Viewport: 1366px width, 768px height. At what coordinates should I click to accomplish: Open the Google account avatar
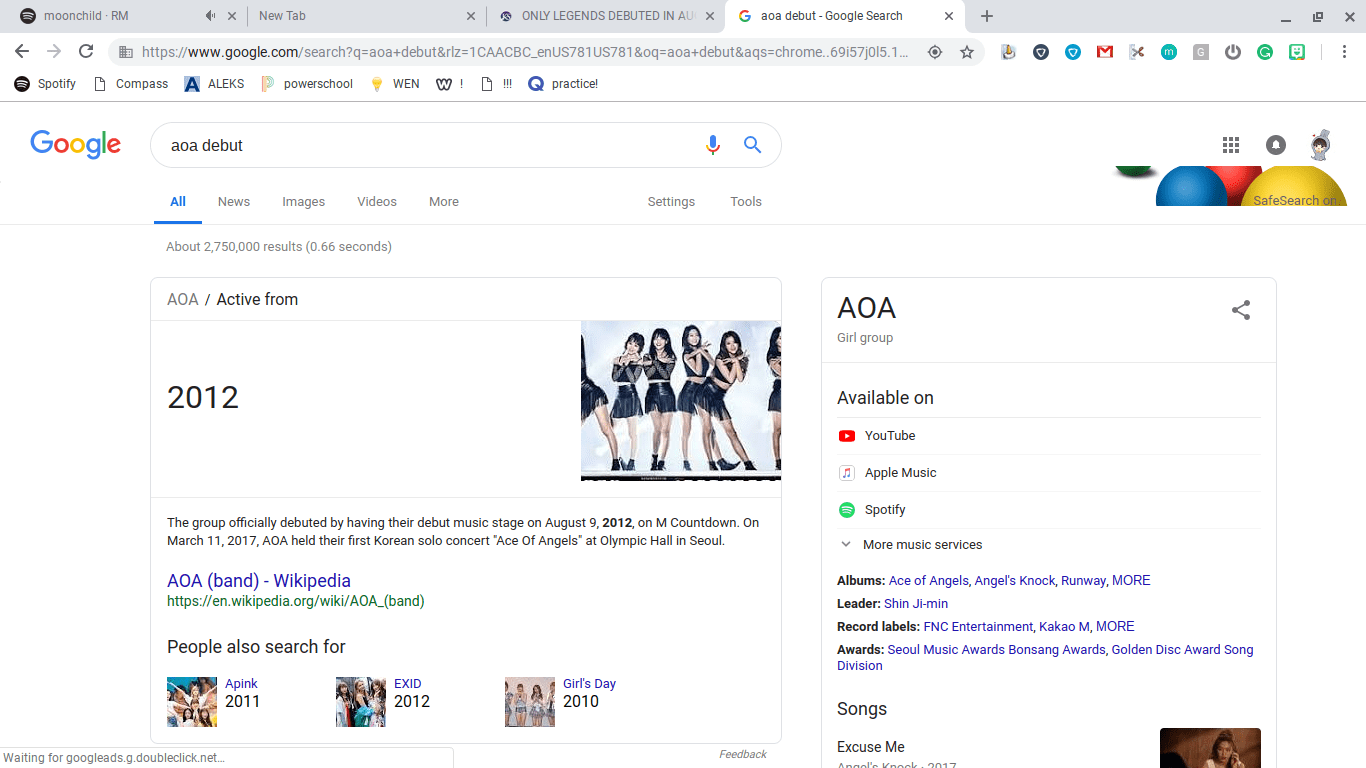coord(1321,145)
